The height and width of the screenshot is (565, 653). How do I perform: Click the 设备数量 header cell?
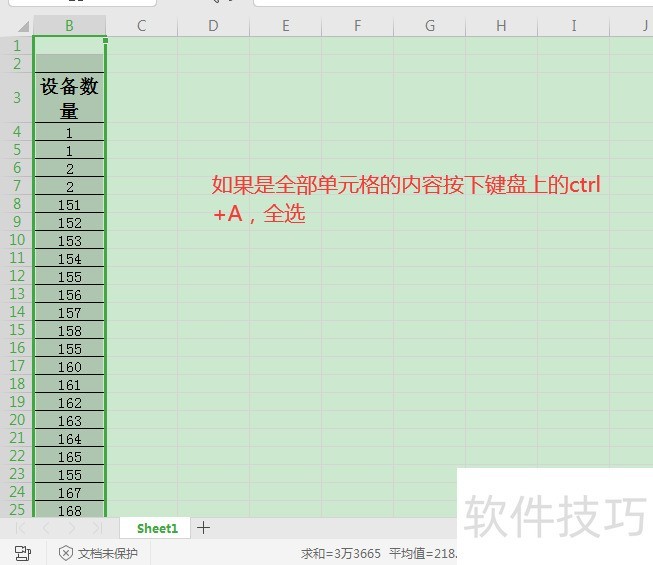pos(70,97)
